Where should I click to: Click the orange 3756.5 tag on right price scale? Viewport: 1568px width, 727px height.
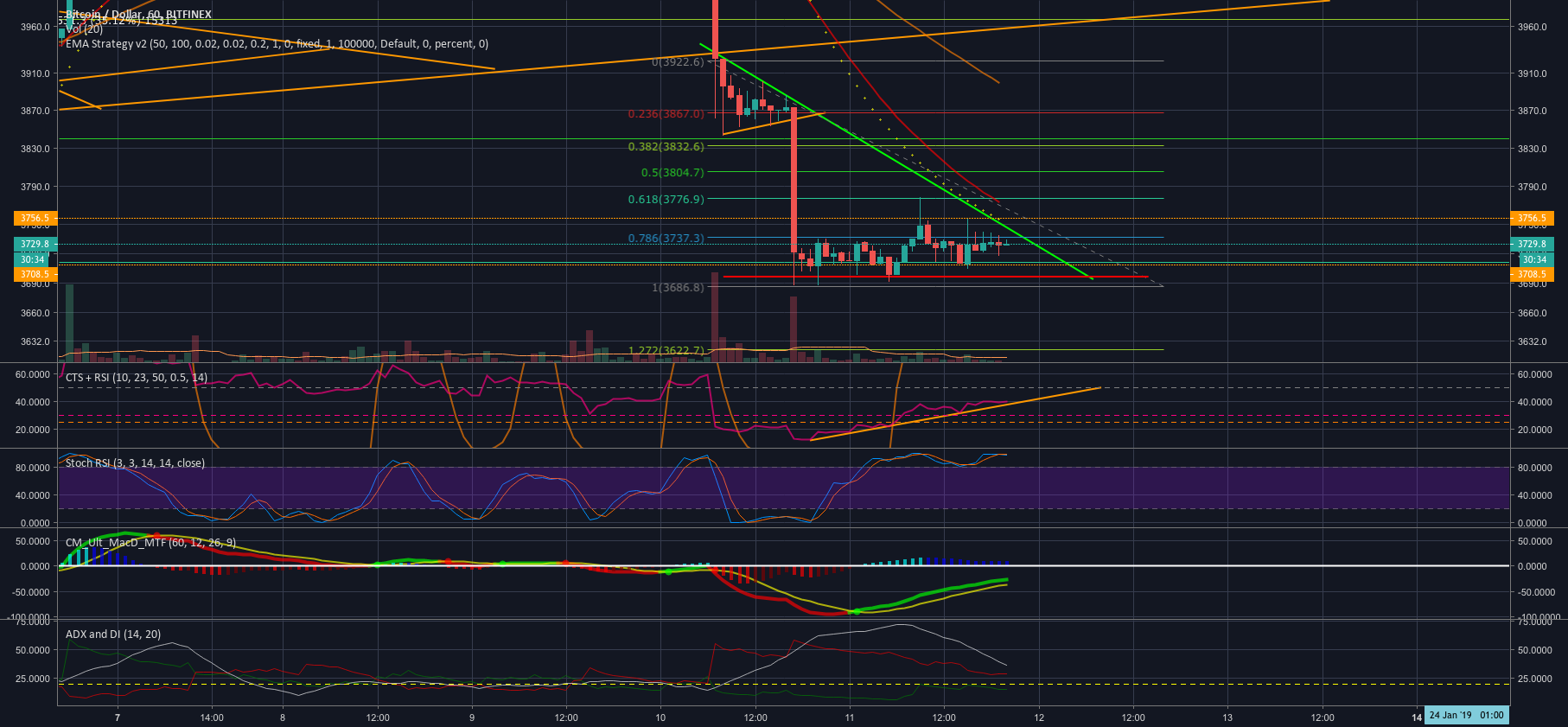click(x=1532, y=219)
